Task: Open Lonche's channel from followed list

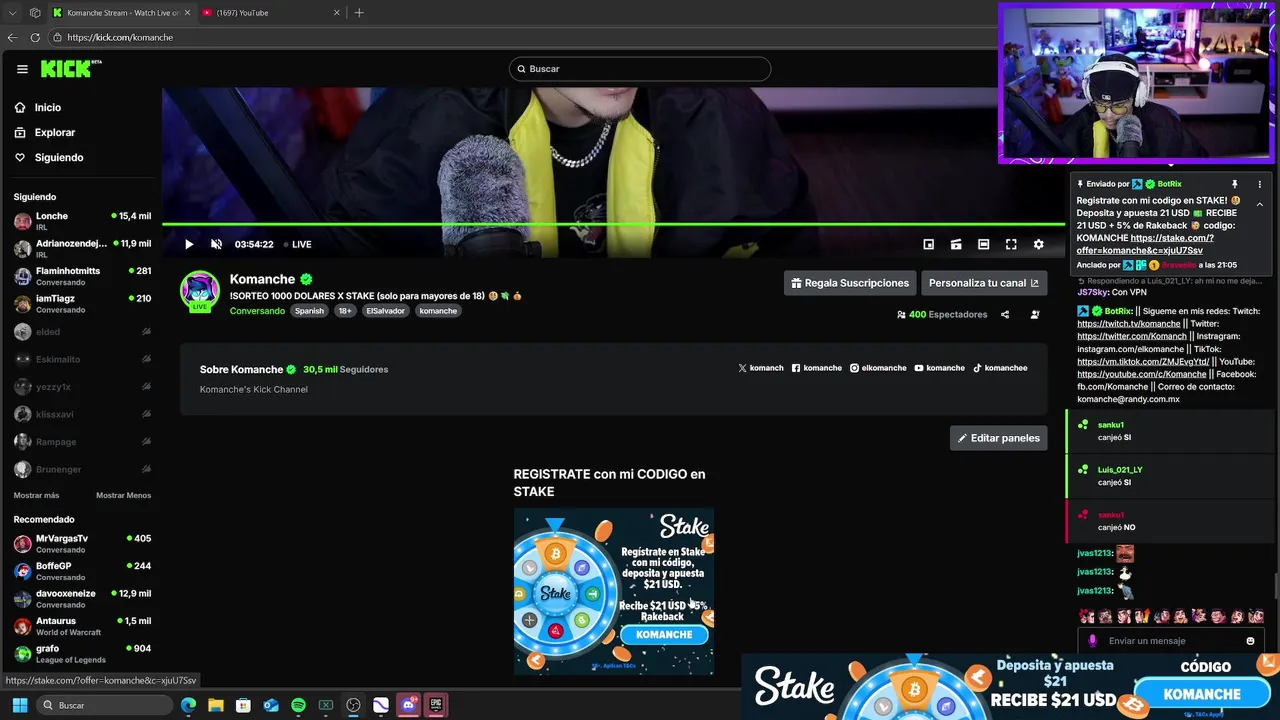Action: 82,221
